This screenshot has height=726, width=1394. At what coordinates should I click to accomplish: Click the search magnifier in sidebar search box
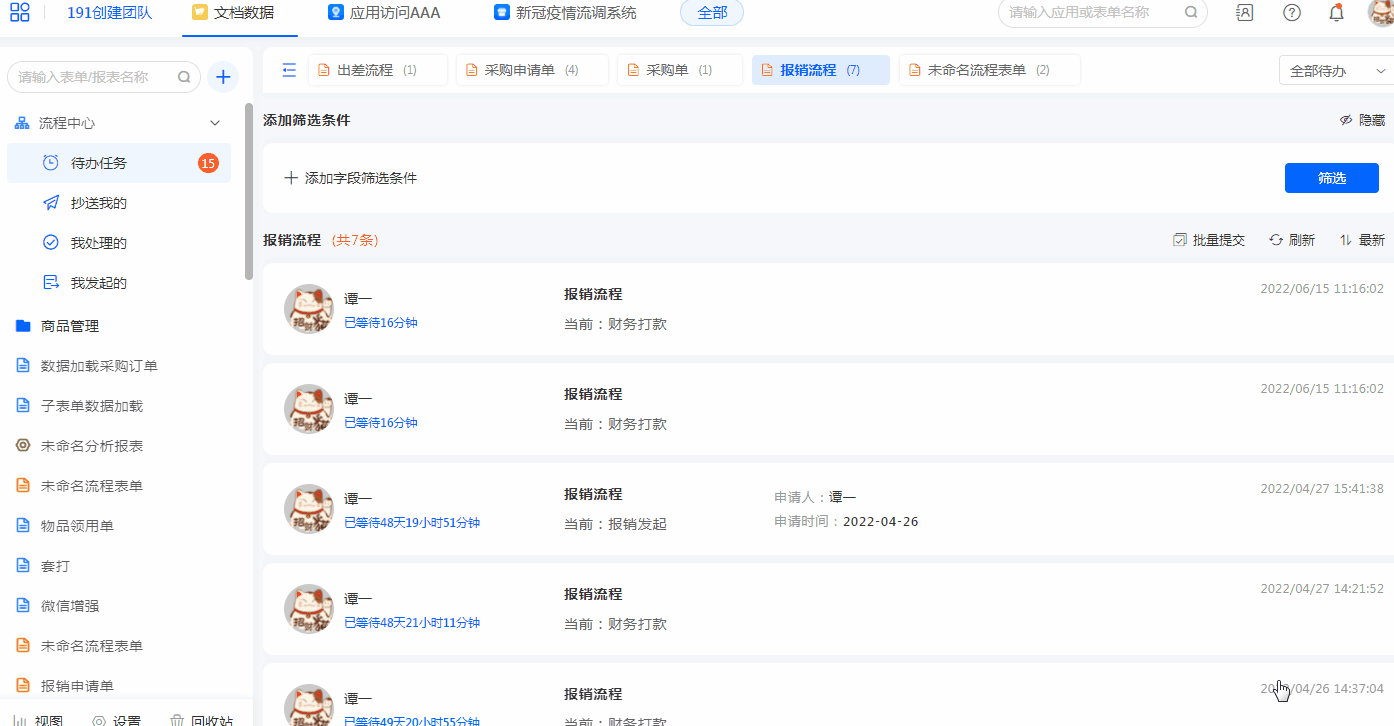pos(184,77)
